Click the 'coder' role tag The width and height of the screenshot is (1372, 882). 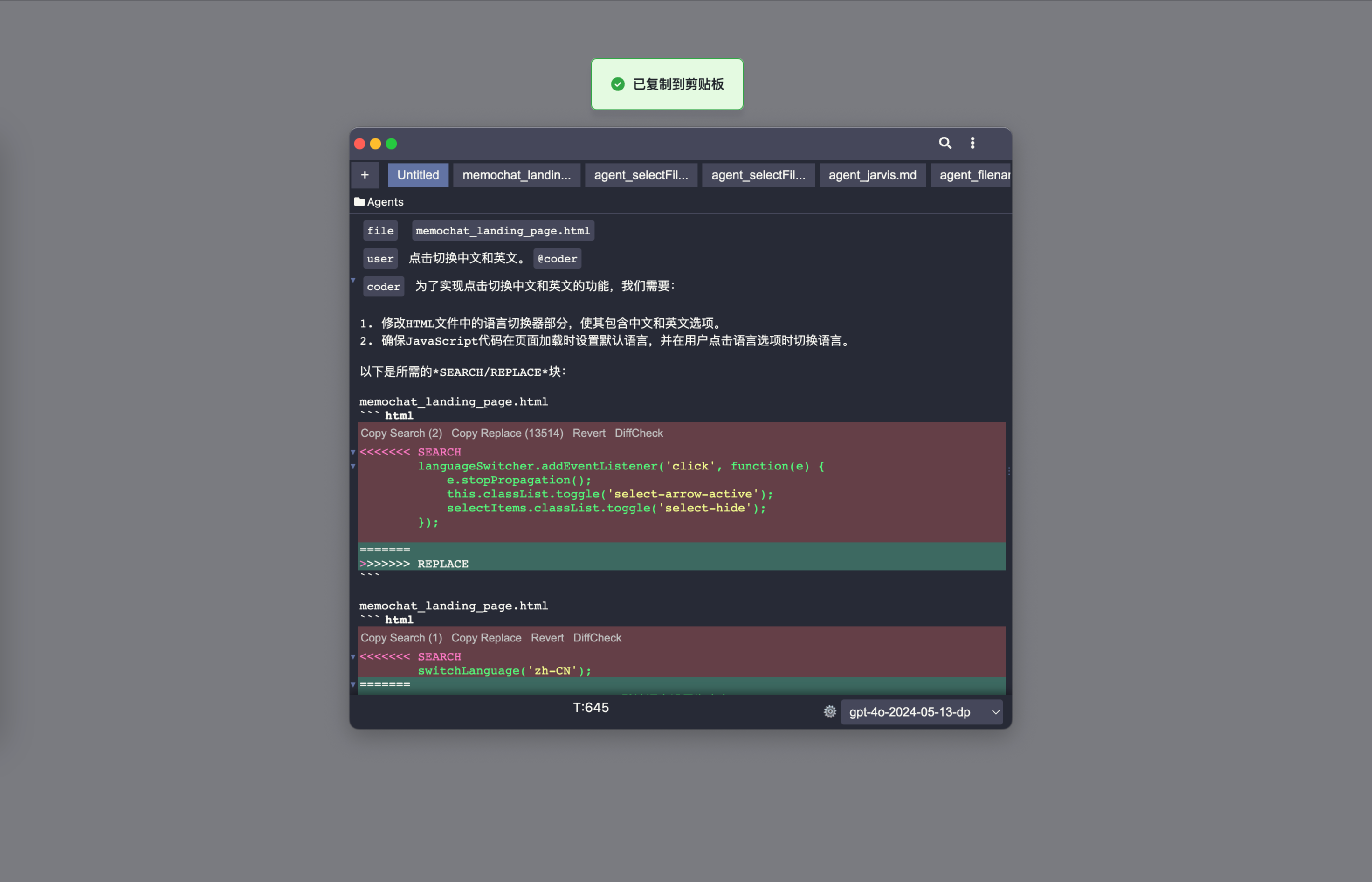coord(384,286)
